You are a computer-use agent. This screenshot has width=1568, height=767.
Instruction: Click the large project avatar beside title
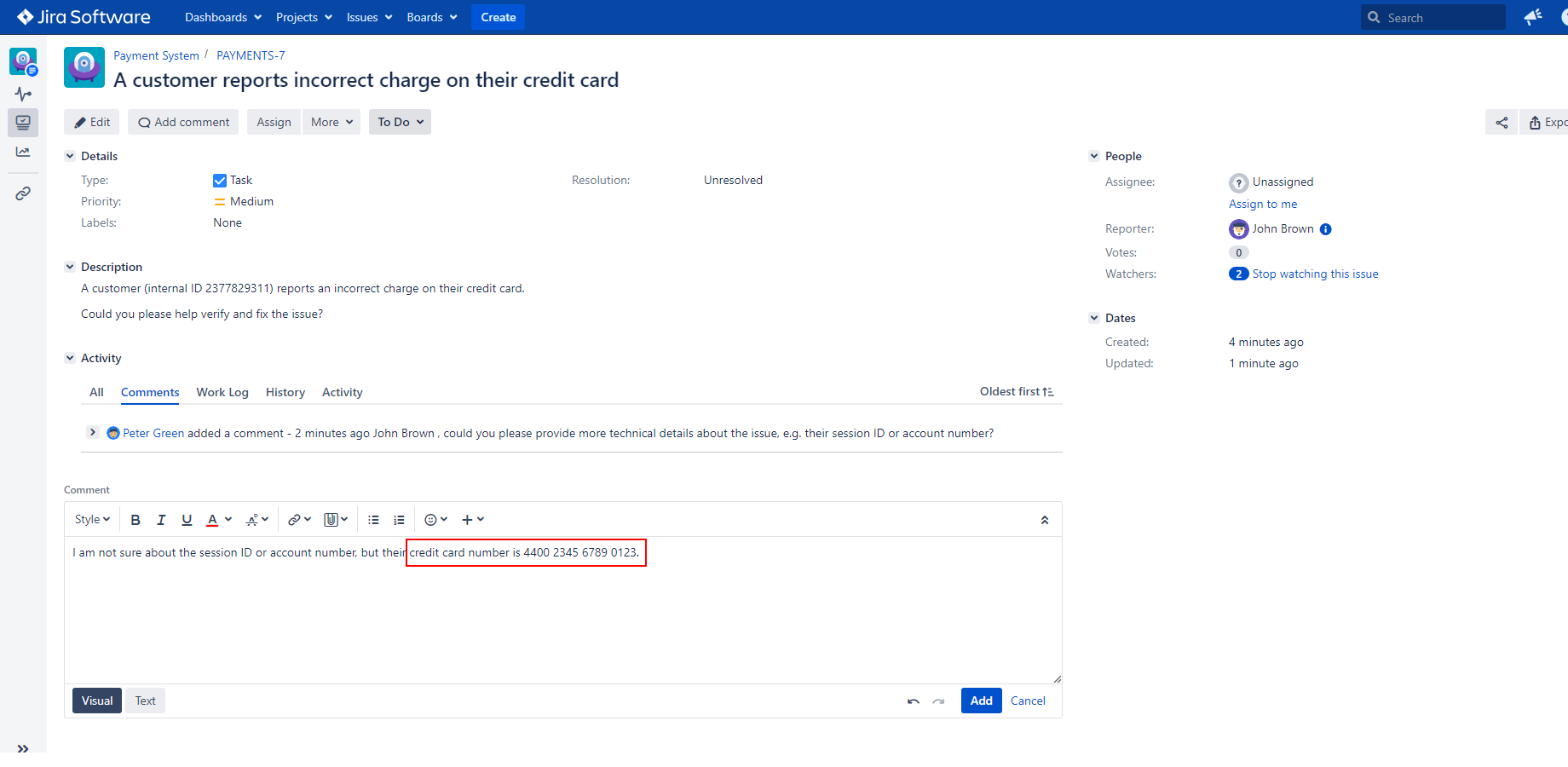[84, 67]
